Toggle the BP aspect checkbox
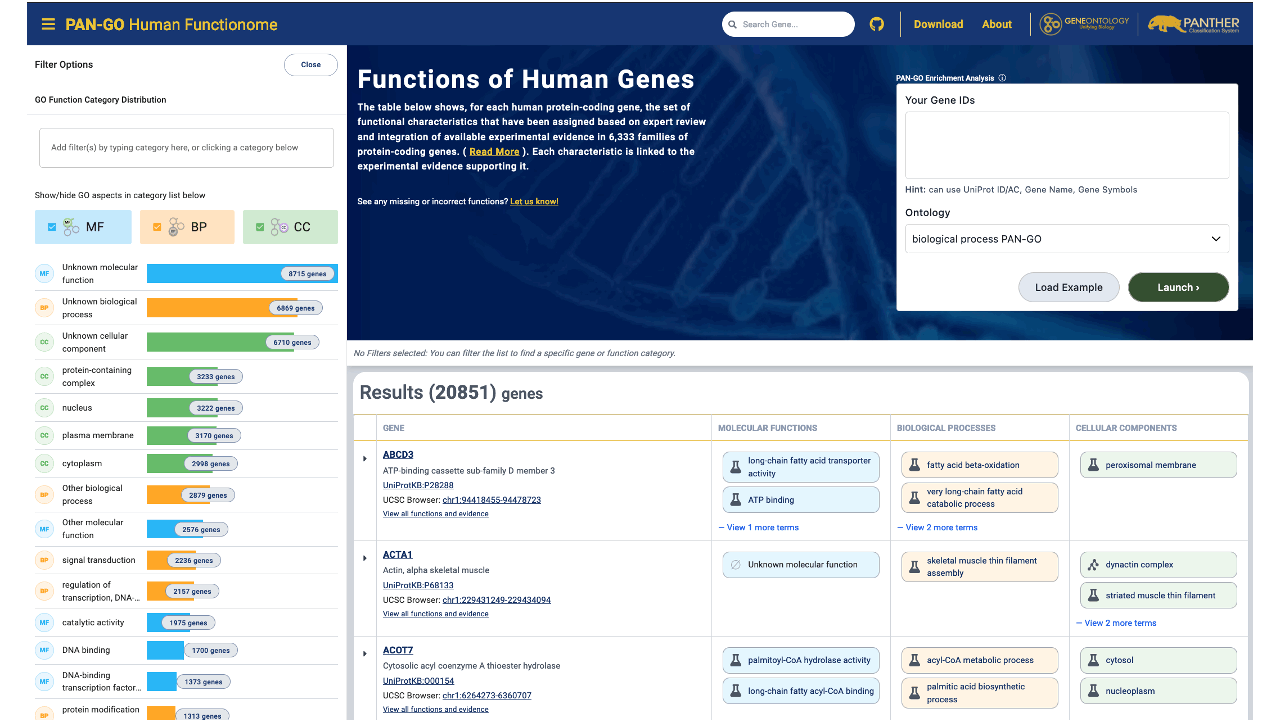The image size is (1280, 720). (156, 227)
